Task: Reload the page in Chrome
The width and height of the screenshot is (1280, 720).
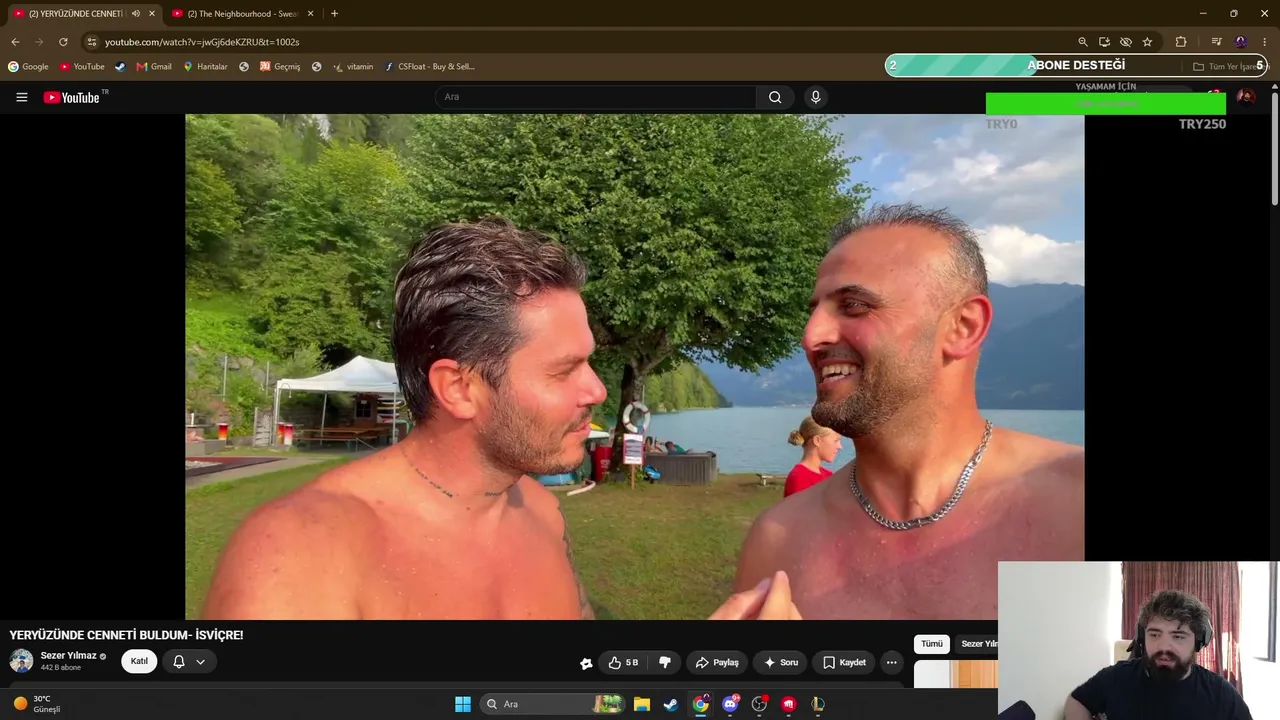Action: coord(63,42)
